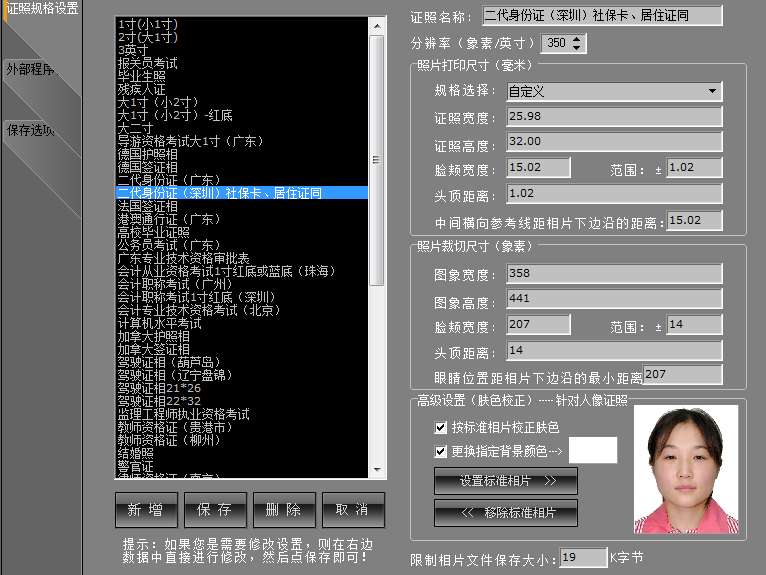Click the 证照宽度 field showing 25.98
The width and height of the screenshot is (766, 575).
click(x=614, y=117)
